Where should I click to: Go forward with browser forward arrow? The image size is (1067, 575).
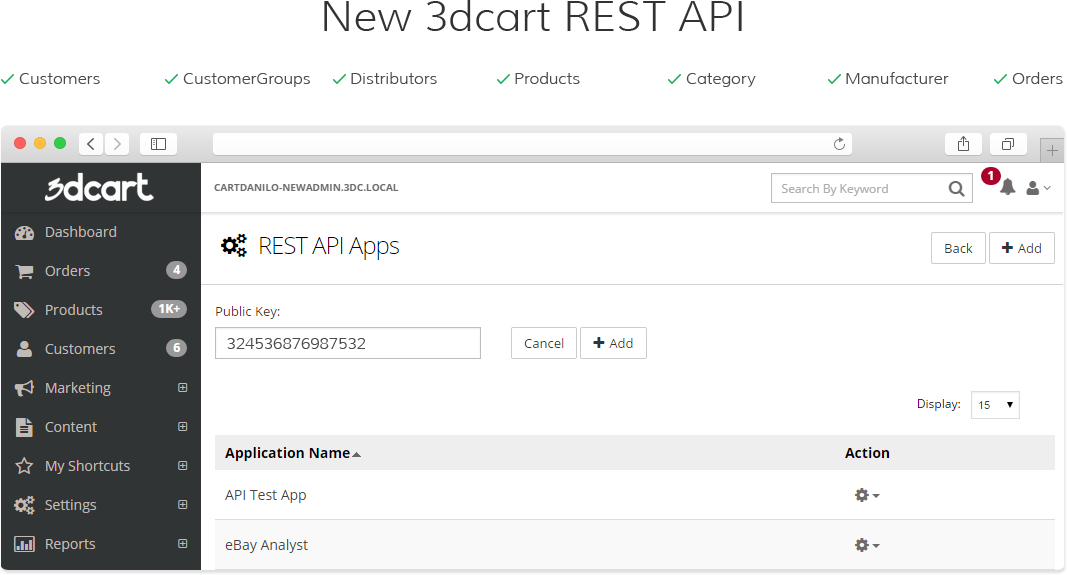(x=117, y=144)
